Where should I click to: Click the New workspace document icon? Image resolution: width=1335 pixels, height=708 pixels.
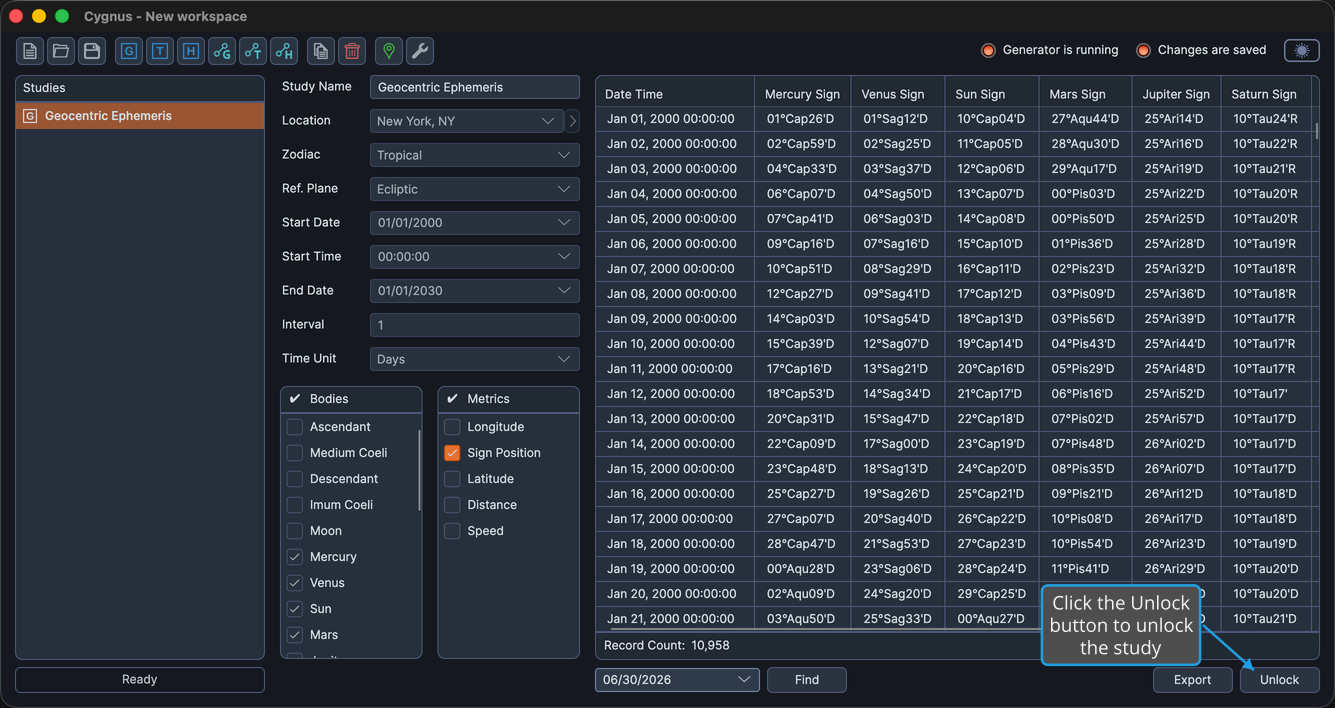pyautogui.click(x=30, y=51)
